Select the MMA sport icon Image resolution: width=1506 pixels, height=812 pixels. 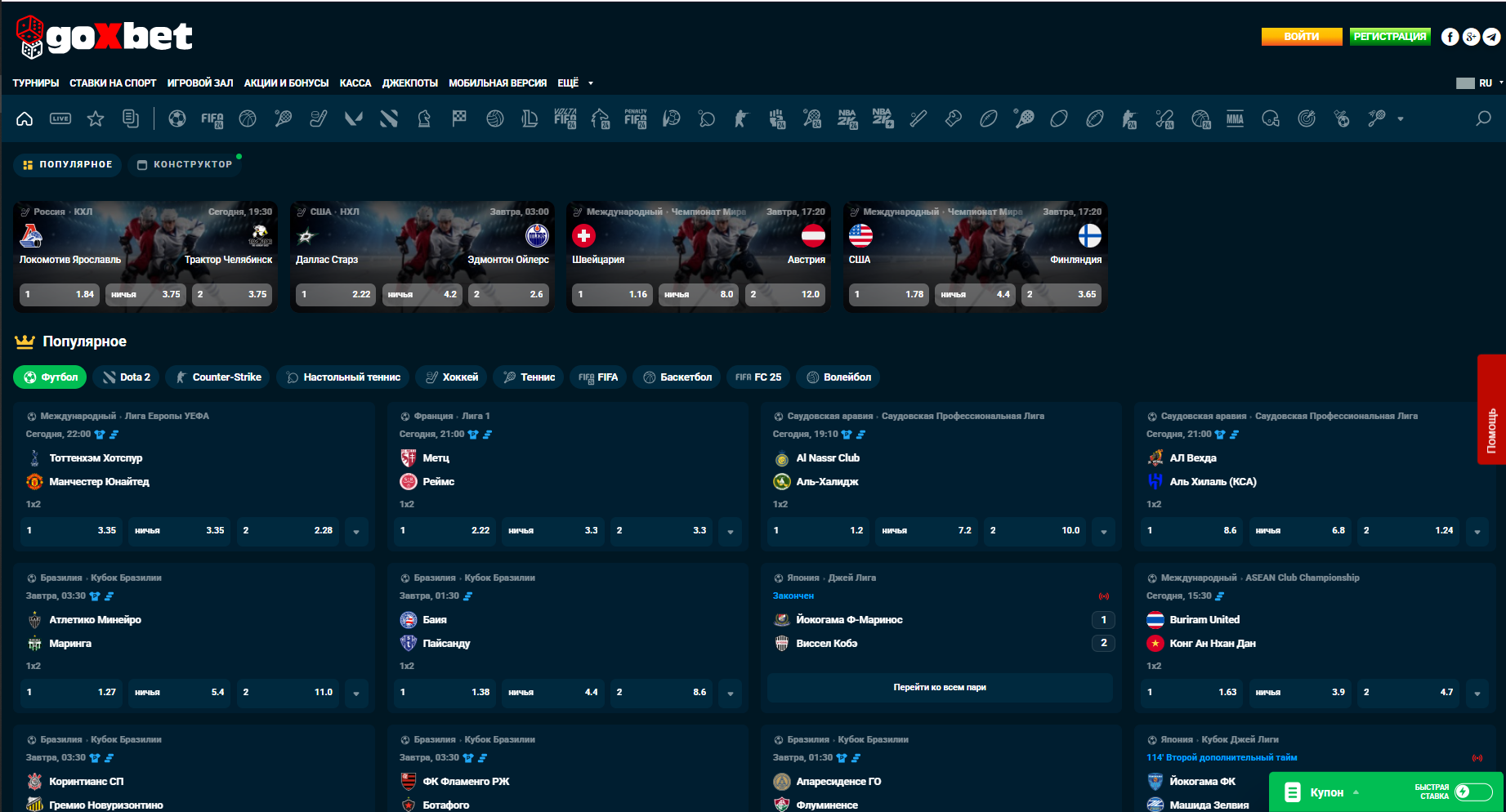[x=1235, y=118]
